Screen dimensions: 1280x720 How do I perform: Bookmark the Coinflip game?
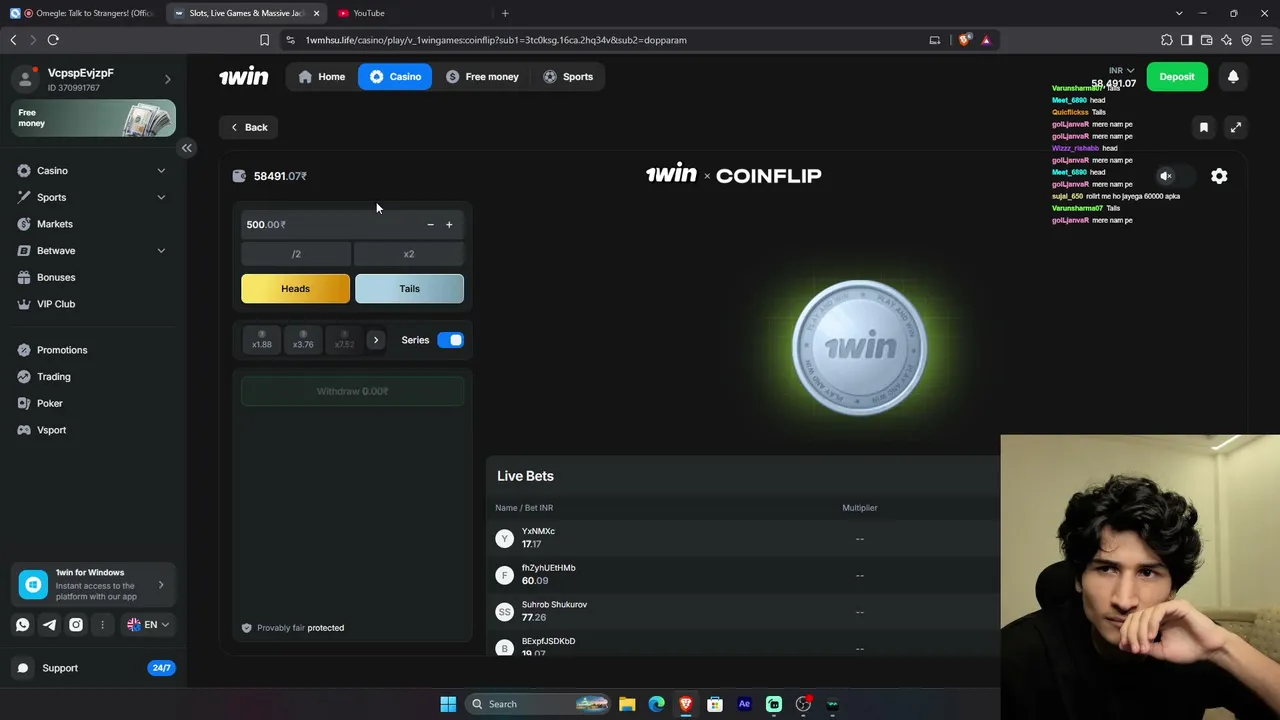pos(1204,127)
